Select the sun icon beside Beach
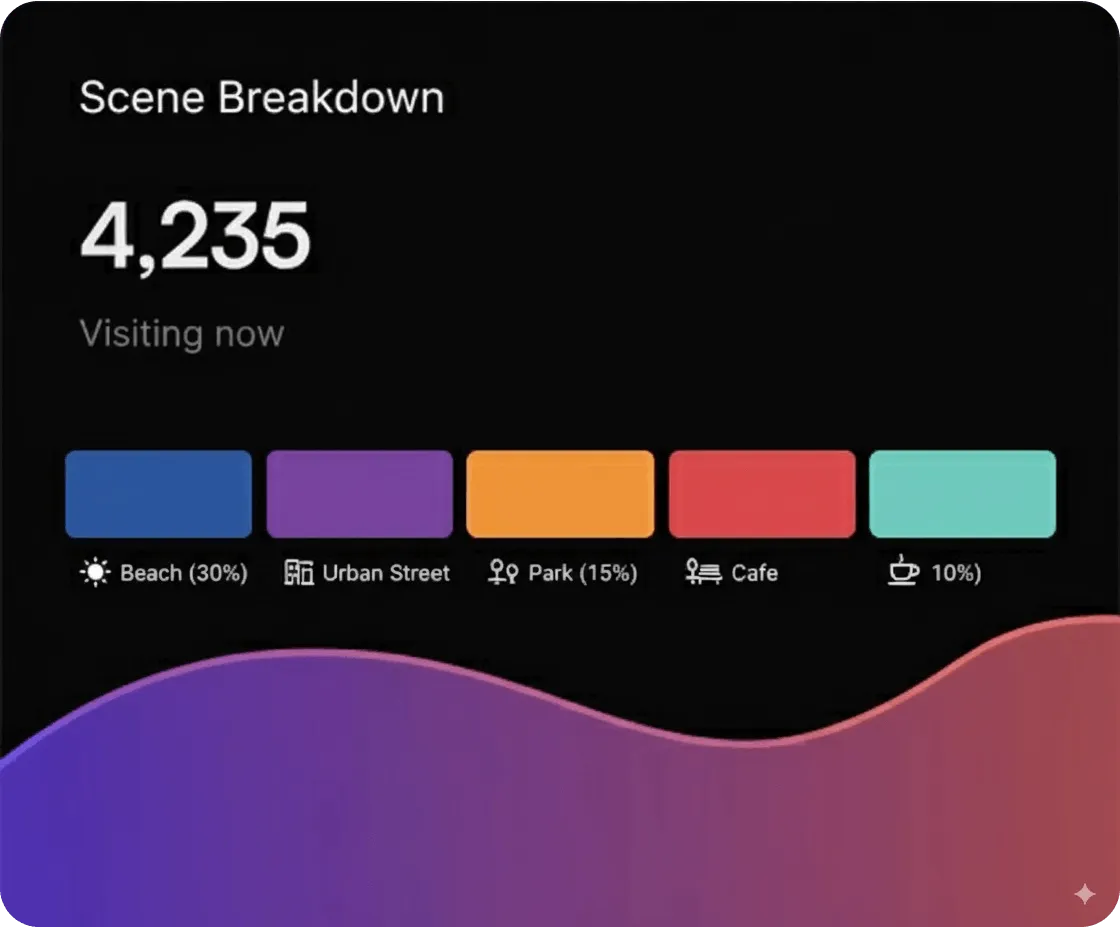Viewport: 1120px width, 928px height. [93, 573]
